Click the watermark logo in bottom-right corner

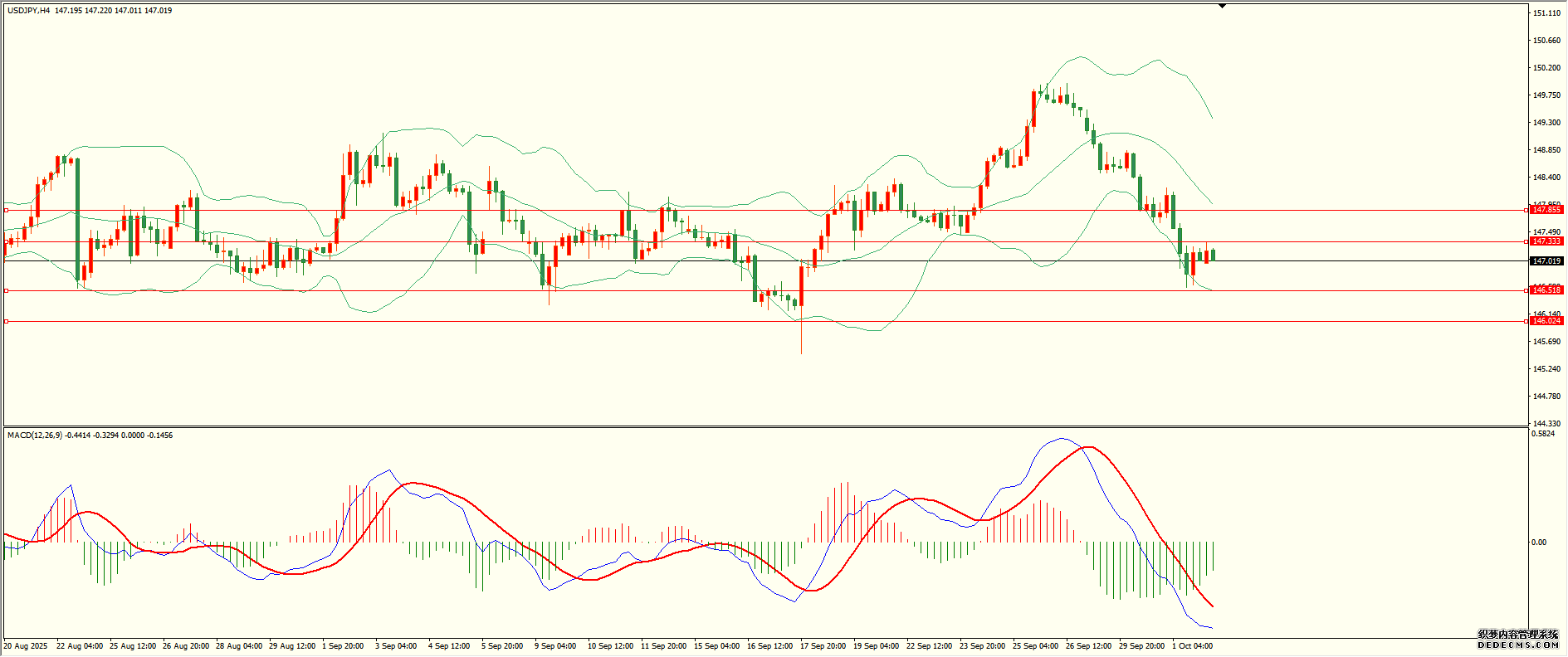[1518, 639]
